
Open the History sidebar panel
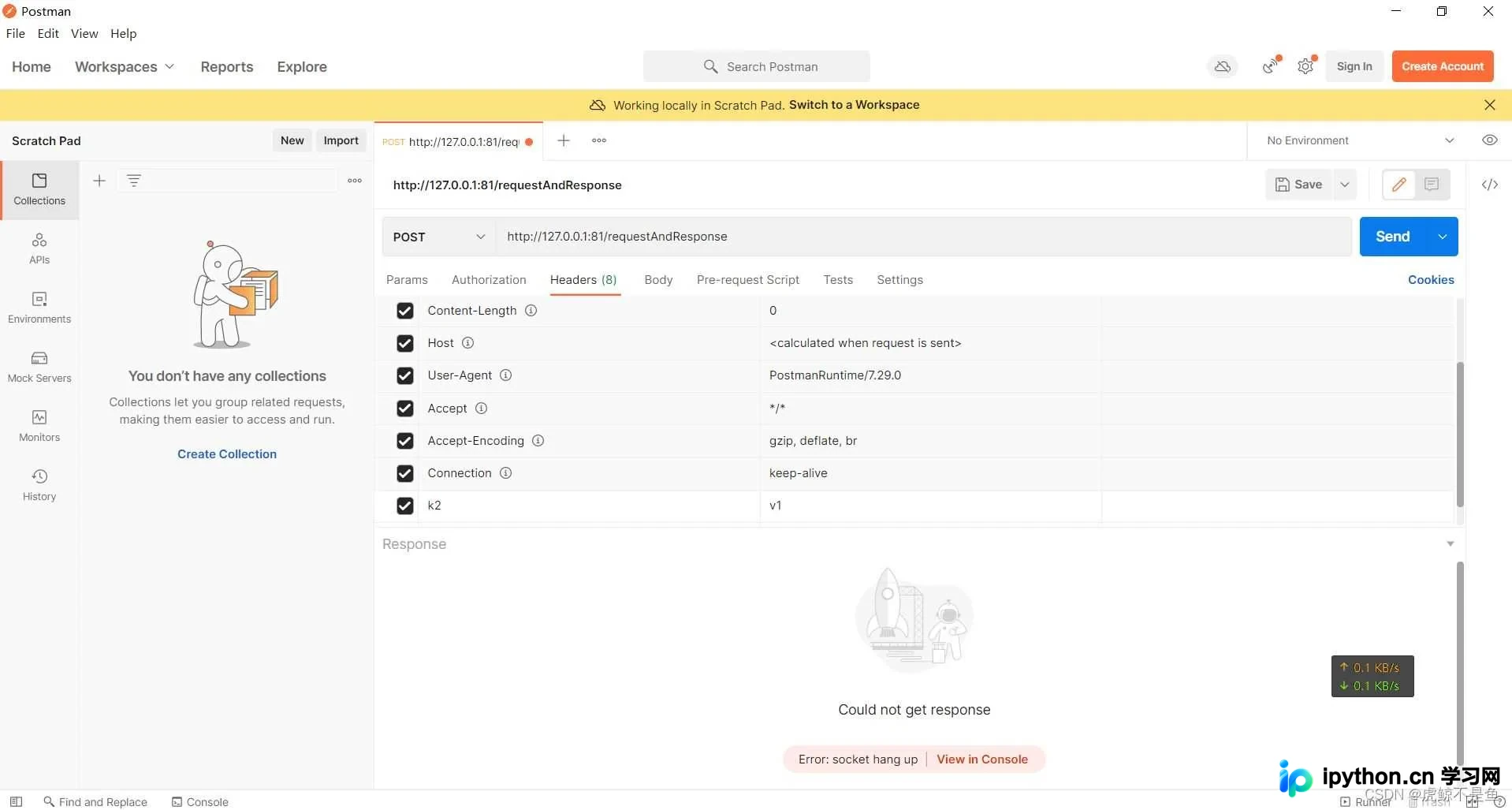click(x=39, y=485)
